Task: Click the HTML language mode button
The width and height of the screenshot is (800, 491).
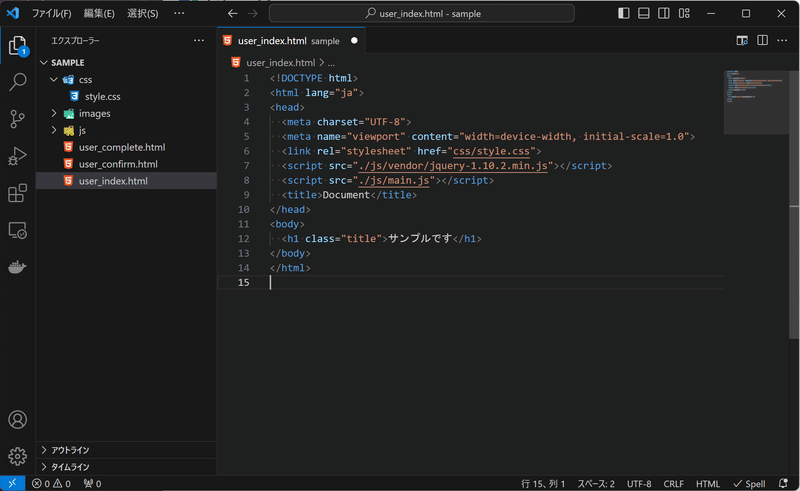Action: [x=708, y=483]
